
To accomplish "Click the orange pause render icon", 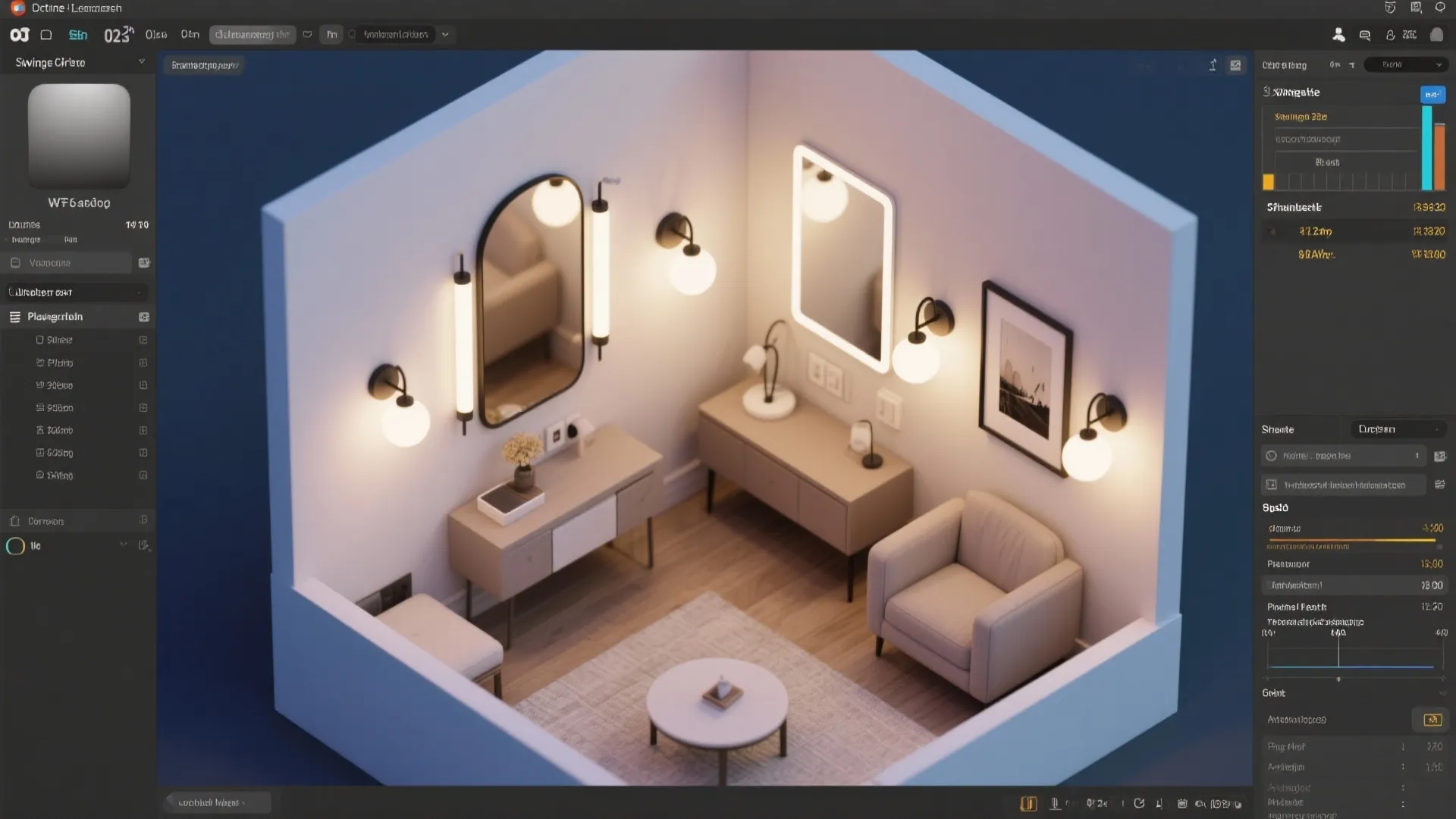I will 1028,803.
